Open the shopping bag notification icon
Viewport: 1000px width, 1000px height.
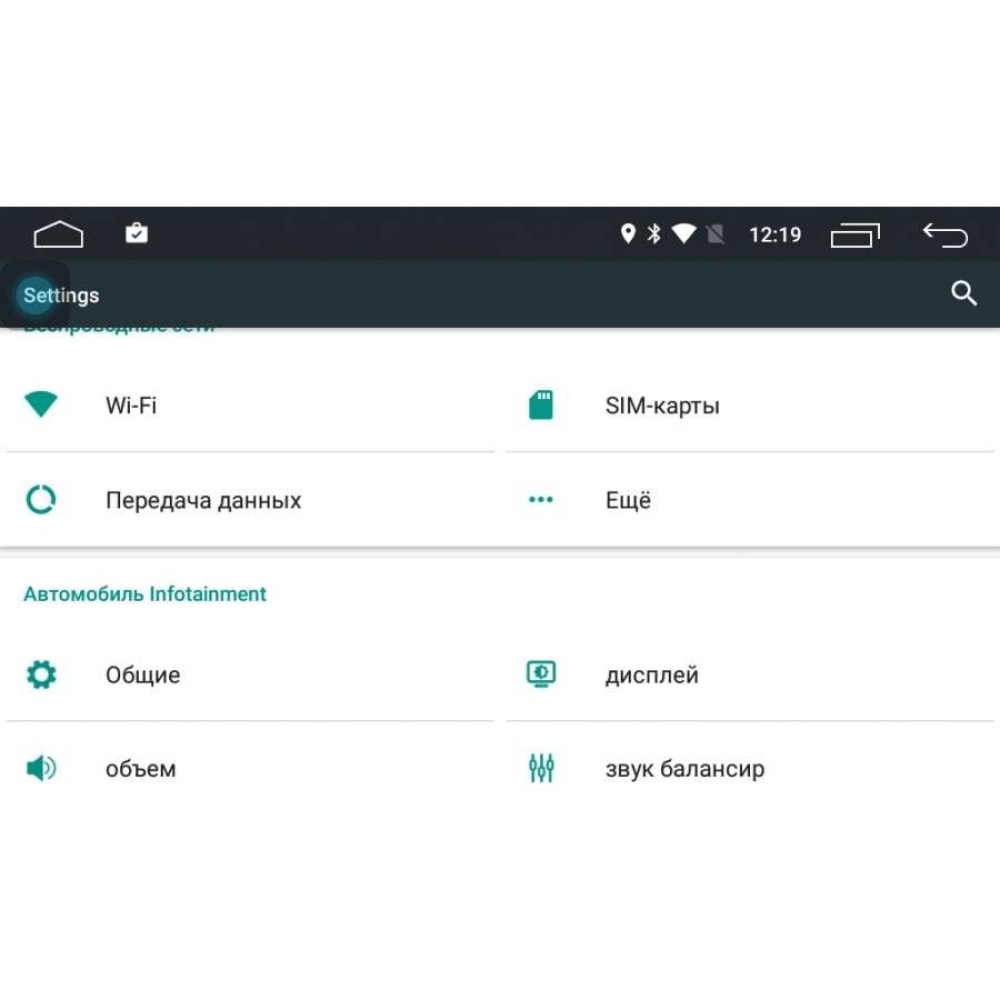[136, 233]
